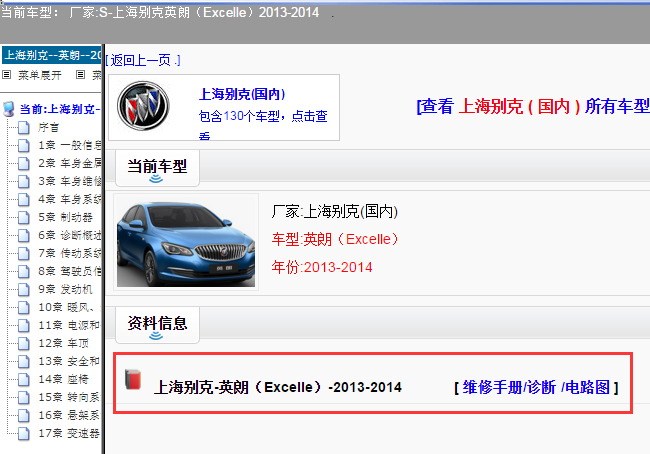Expand the menu with 菜单展开 icon
The width and height of the screenshot is (650, 454).
[x=7, y=75]
